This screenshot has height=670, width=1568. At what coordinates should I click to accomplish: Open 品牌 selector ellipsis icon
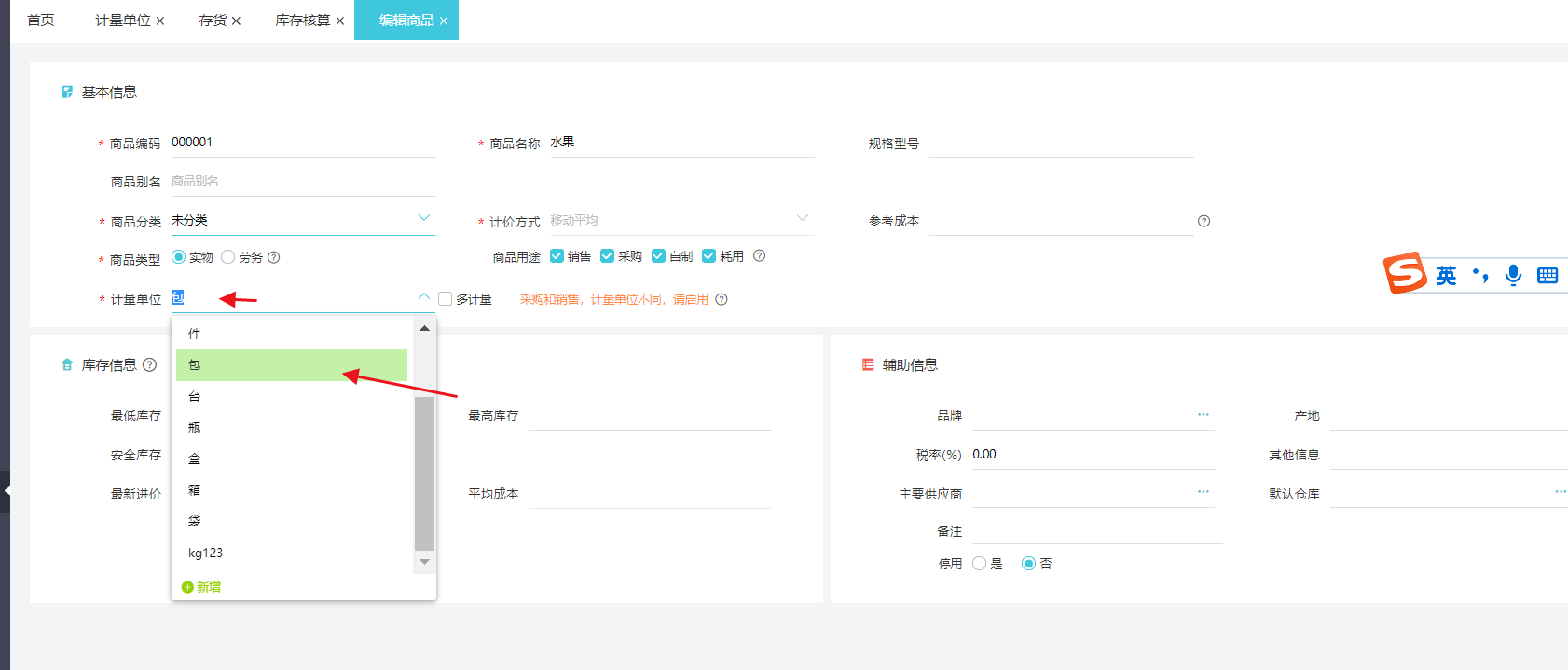point(1203,415)
